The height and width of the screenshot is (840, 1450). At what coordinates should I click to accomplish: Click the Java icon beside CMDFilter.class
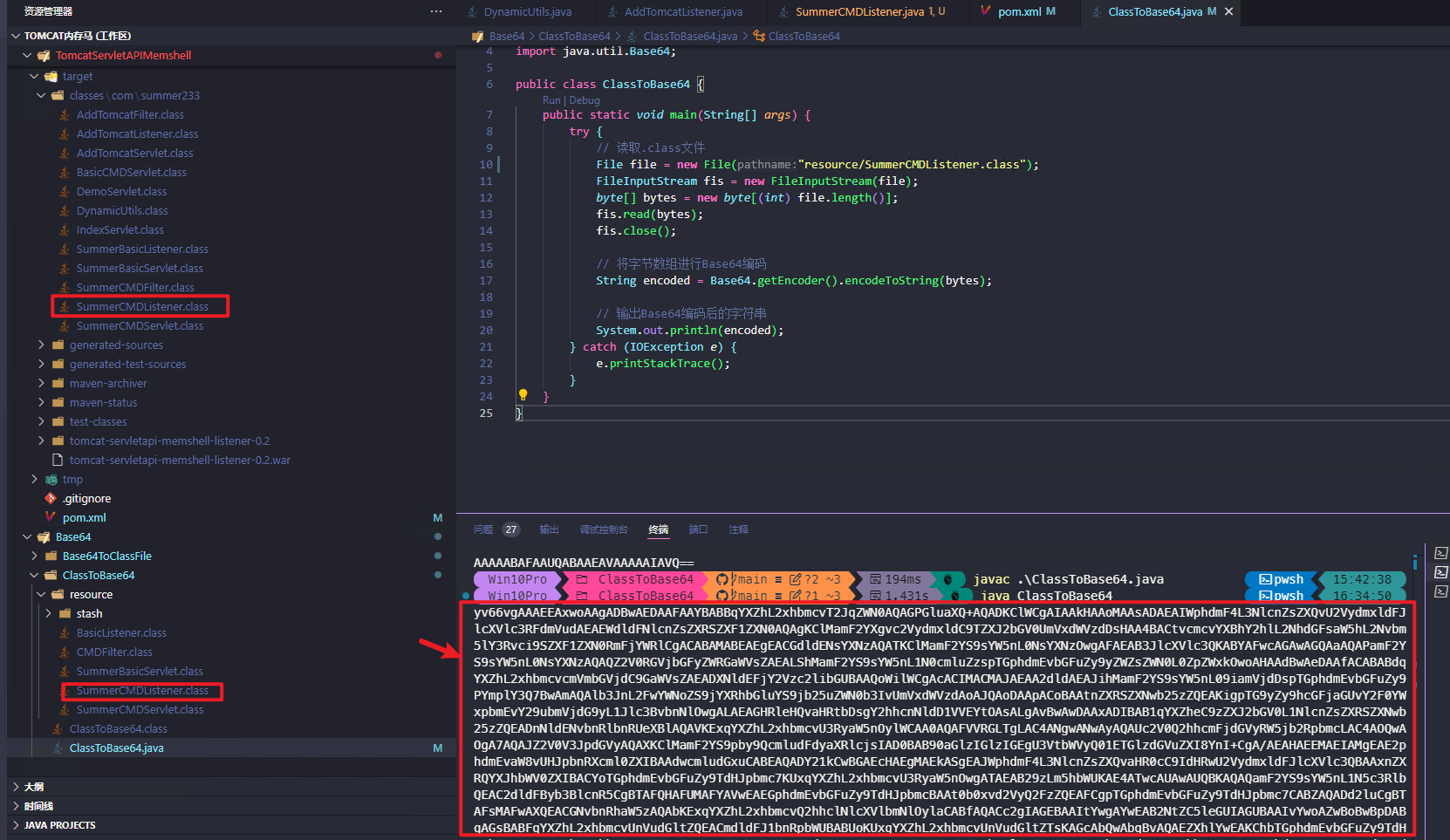(65, 652)
